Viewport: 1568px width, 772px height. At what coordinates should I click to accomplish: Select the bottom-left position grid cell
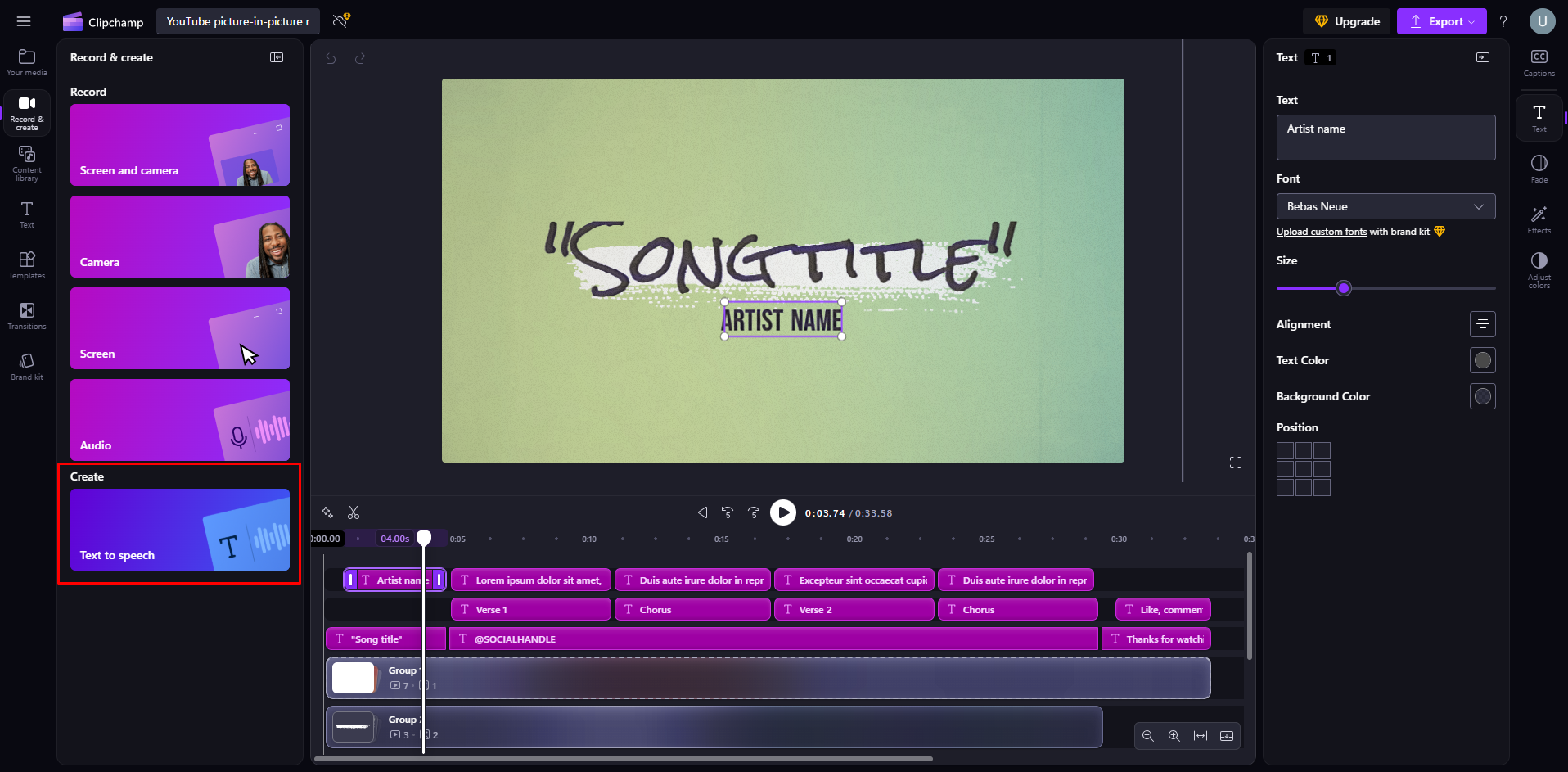(x=1285, y=487)
